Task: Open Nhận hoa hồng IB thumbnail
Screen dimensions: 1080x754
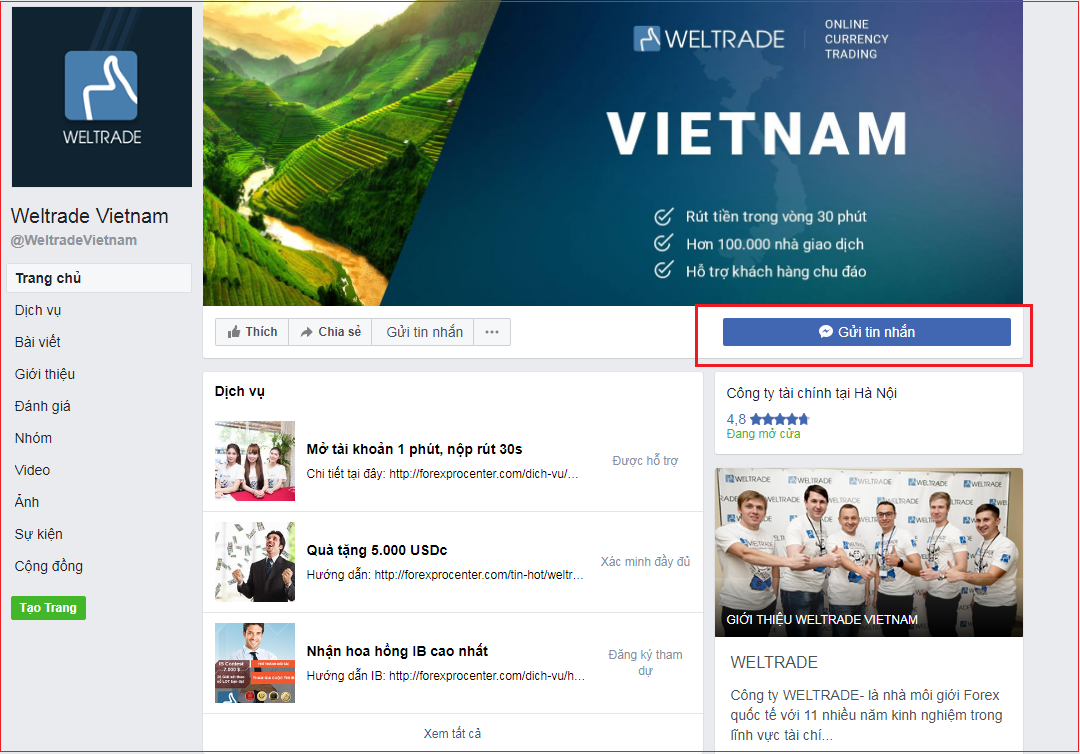Action: coord(255,663)
